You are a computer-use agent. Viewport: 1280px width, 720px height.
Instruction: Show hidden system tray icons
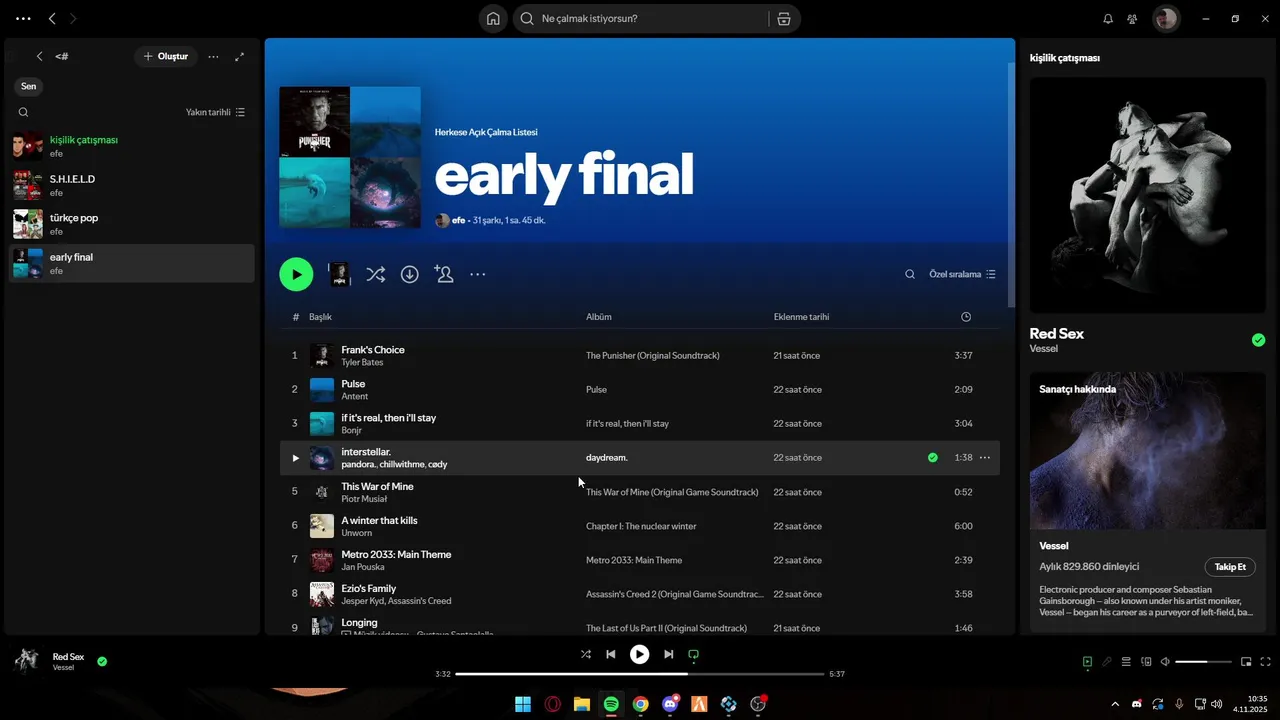coord(1115,704)
